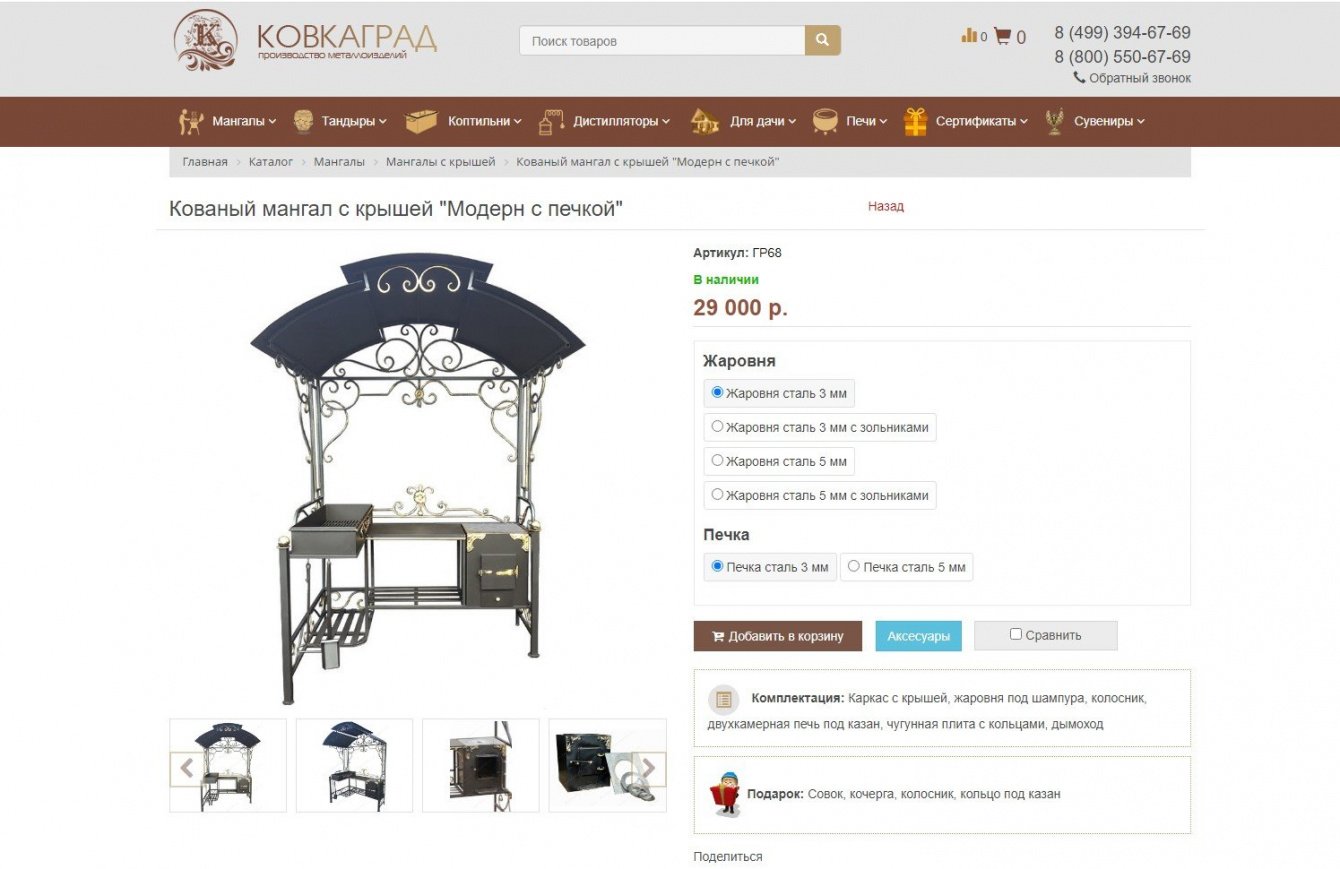
Task: Focus the Поиск товаров search field
Action: 662,41
